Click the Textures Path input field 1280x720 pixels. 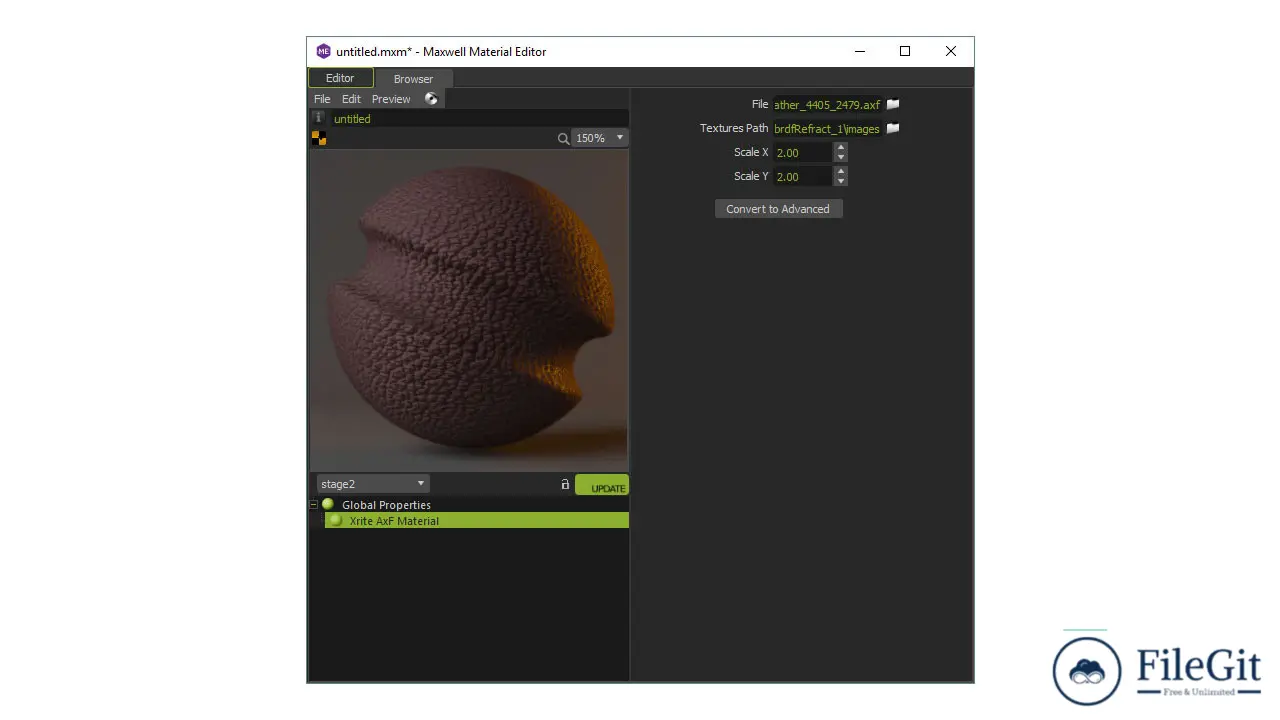[827, 128]
